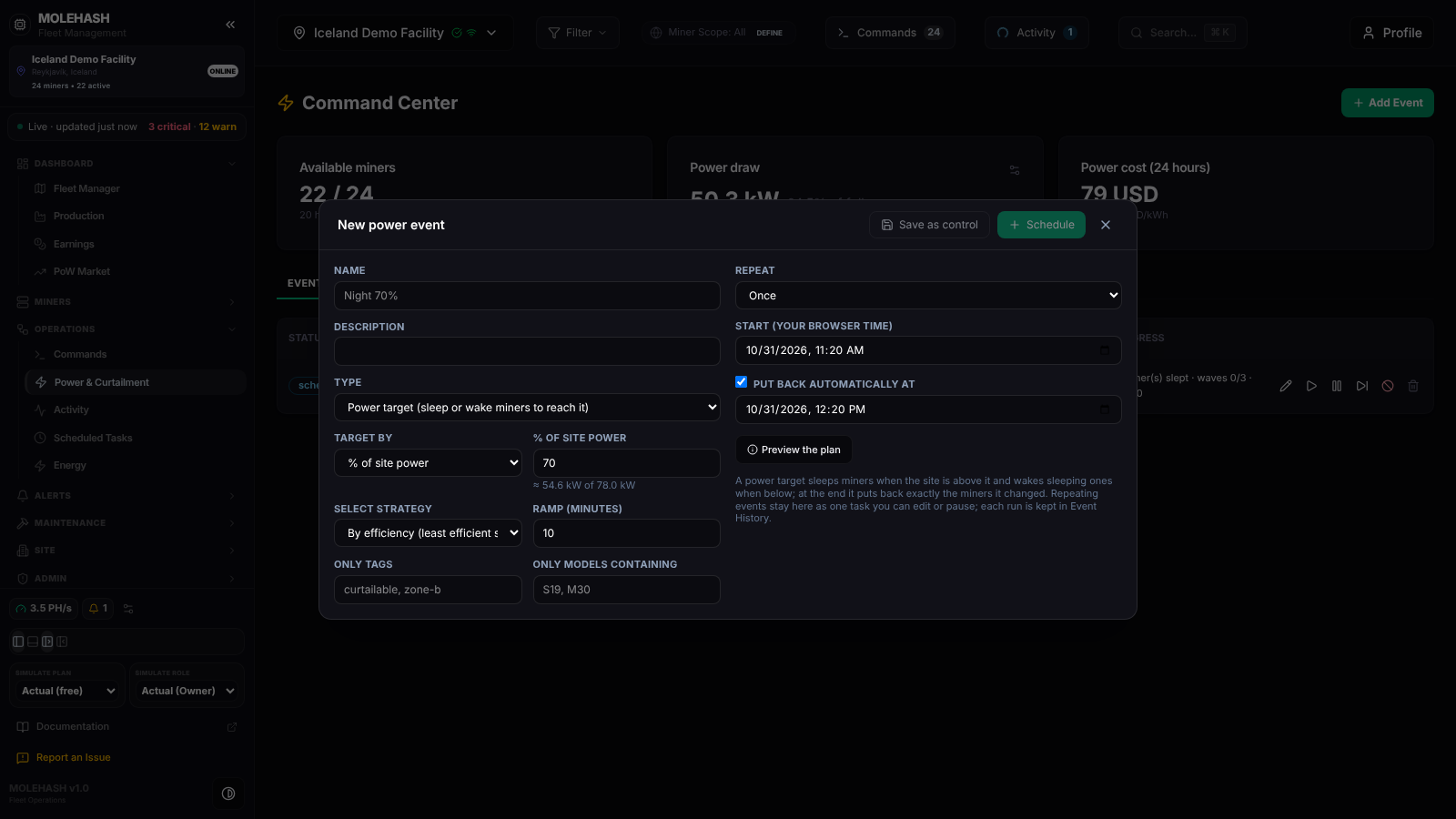Open calendar picker for the Start time field
1456x819 pixels.
click(1105, 350)
